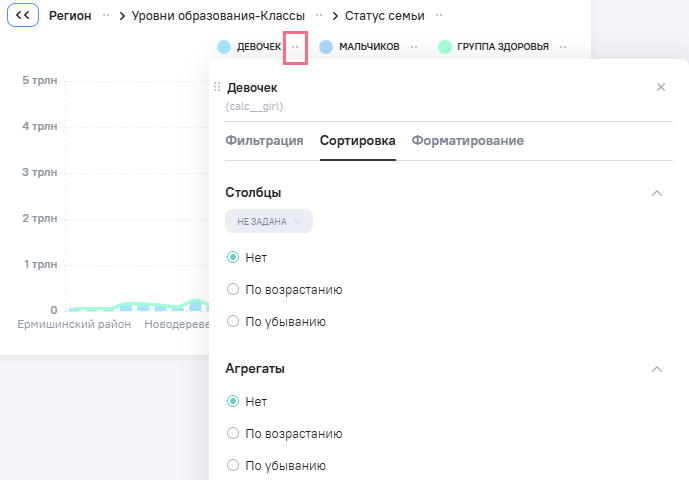Open options dots next to Группа здоровья legend

pos(563,47)
